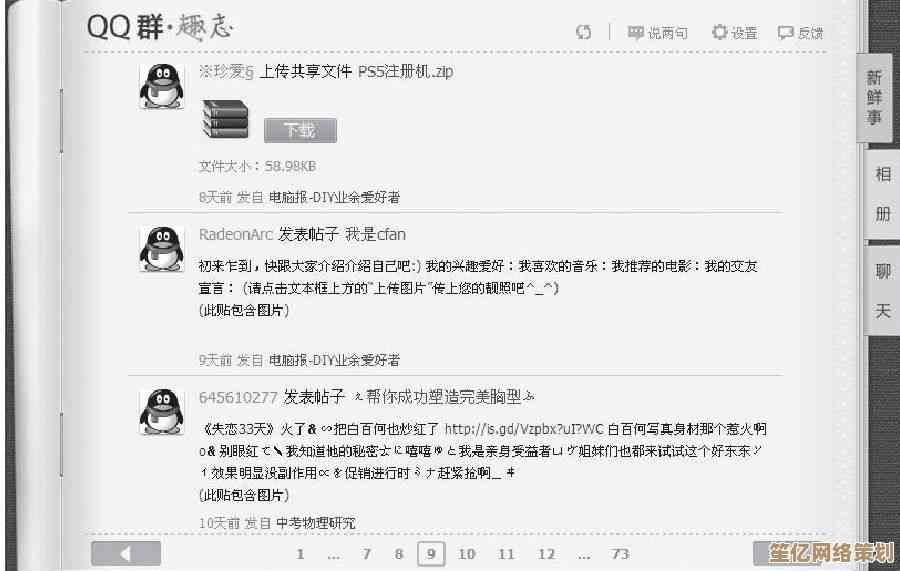Viewport: 900px width, 571px height.
Task: Open the is.gd URL in the post
Action: pos(524,429)
